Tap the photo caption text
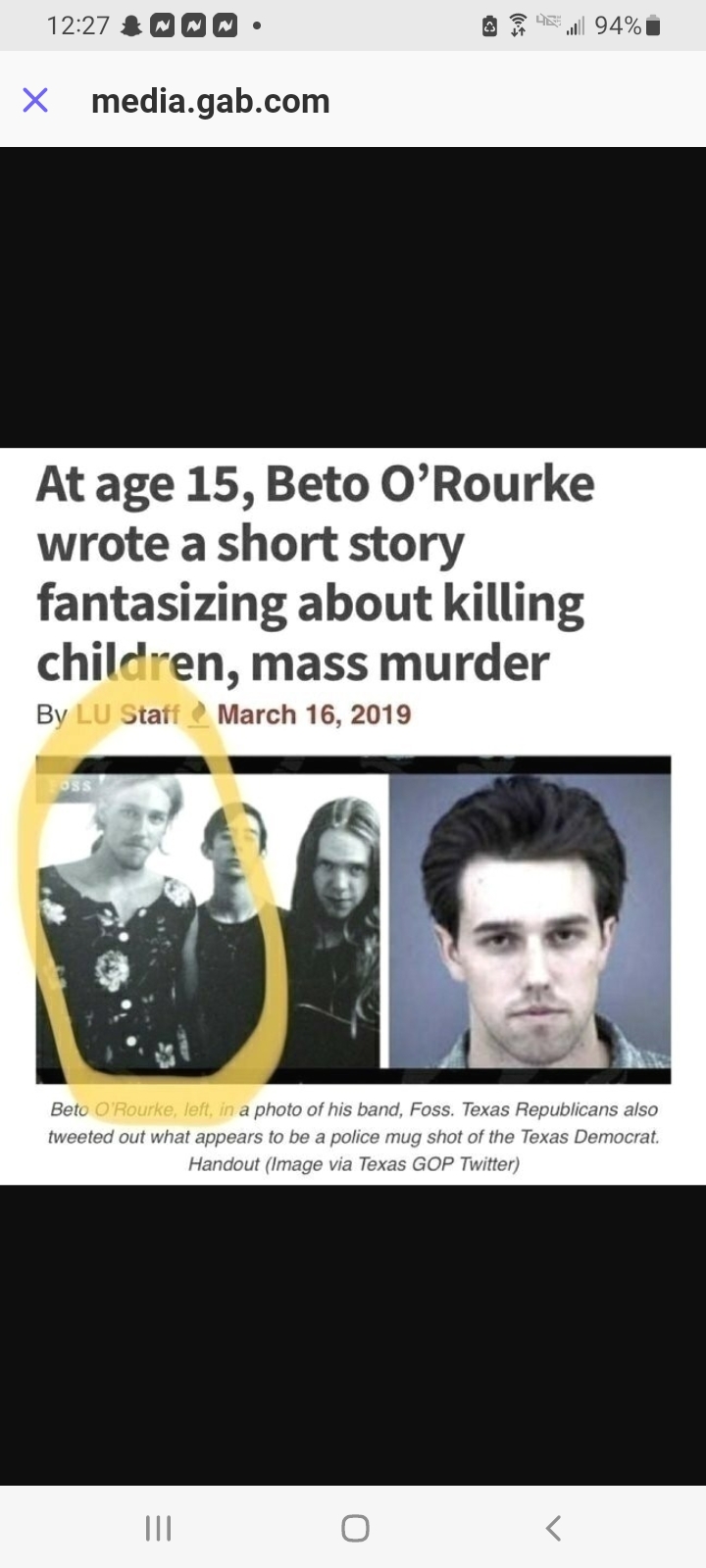The image size is (706, 1568). pyautogui.click(x=353, y=1137)
